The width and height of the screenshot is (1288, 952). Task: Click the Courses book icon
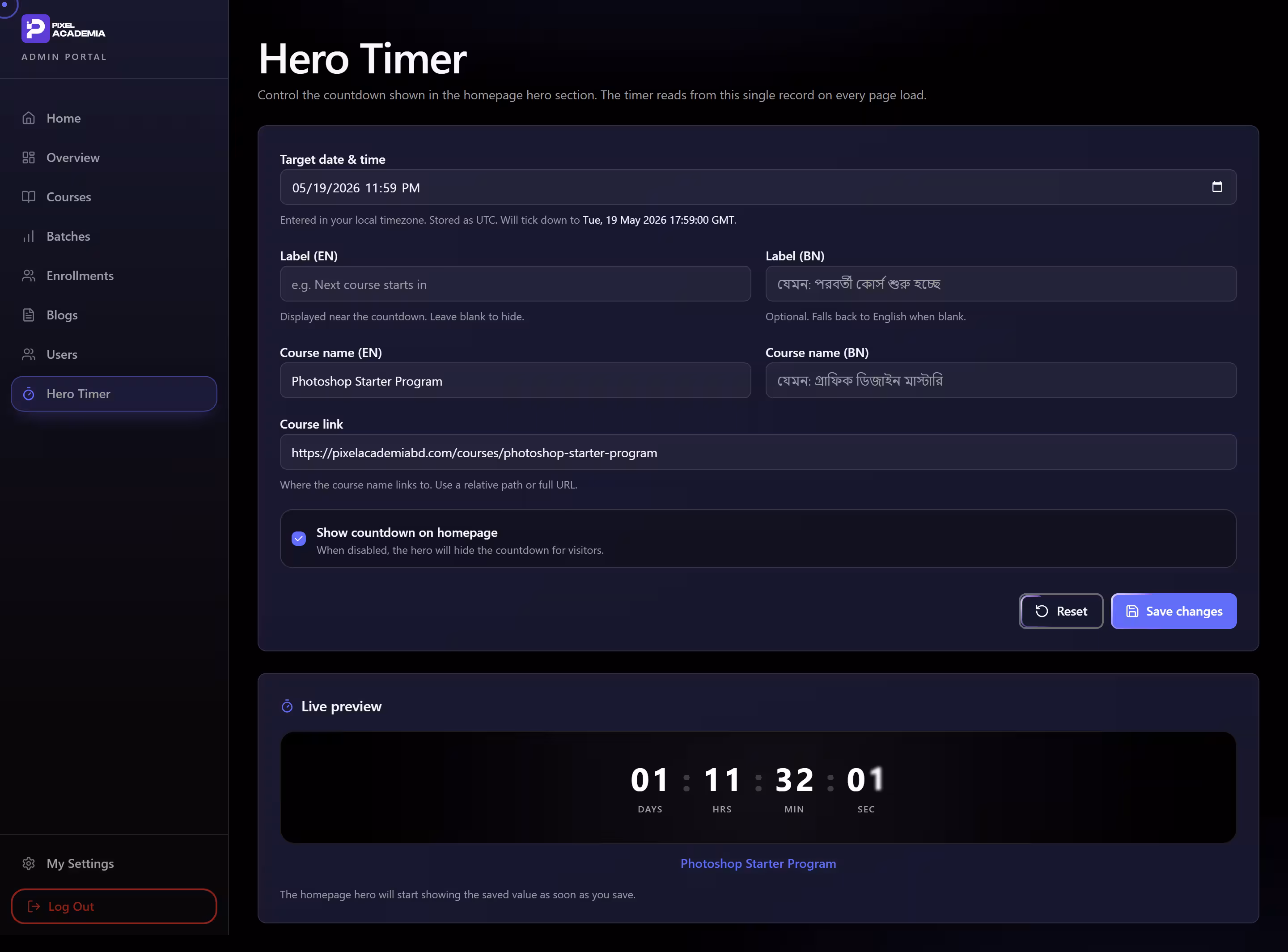point(29,196)
